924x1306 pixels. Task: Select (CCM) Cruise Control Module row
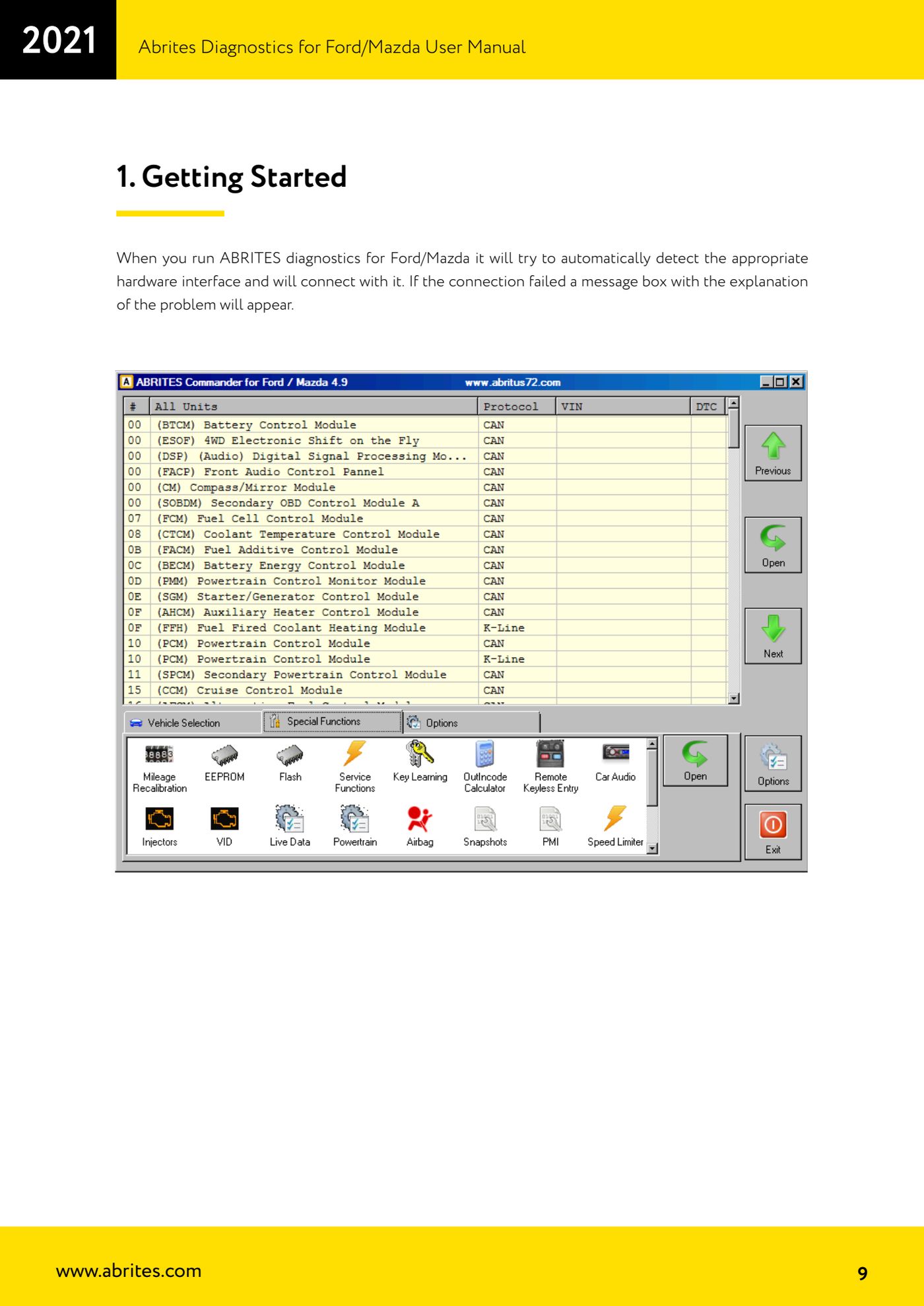426,691
